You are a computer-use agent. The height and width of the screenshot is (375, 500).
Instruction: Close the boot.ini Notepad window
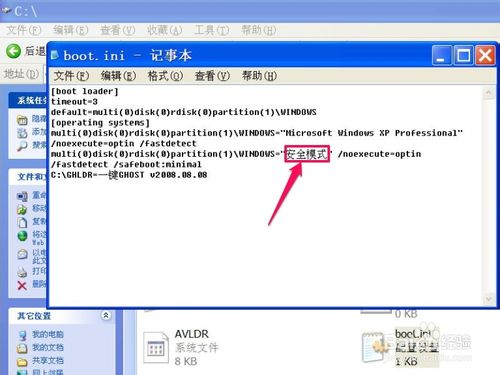(x=485, y=55)
